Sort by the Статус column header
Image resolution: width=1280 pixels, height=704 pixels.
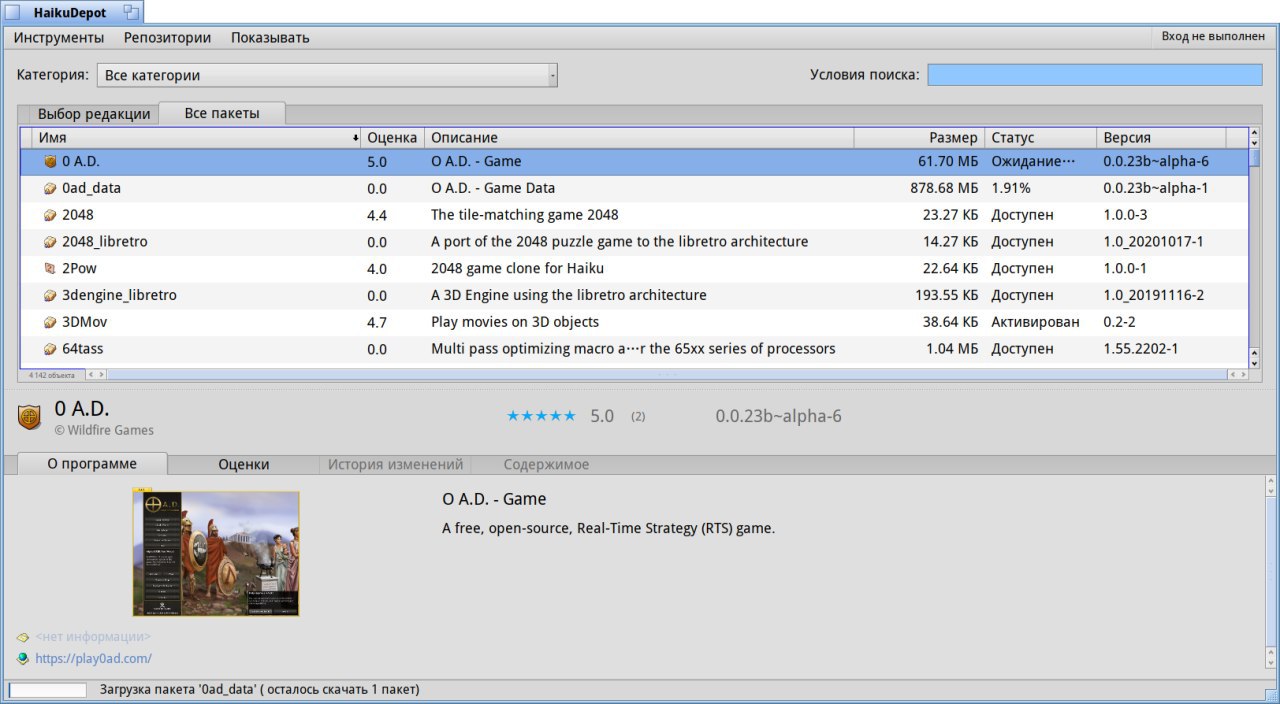[1041, 138]
